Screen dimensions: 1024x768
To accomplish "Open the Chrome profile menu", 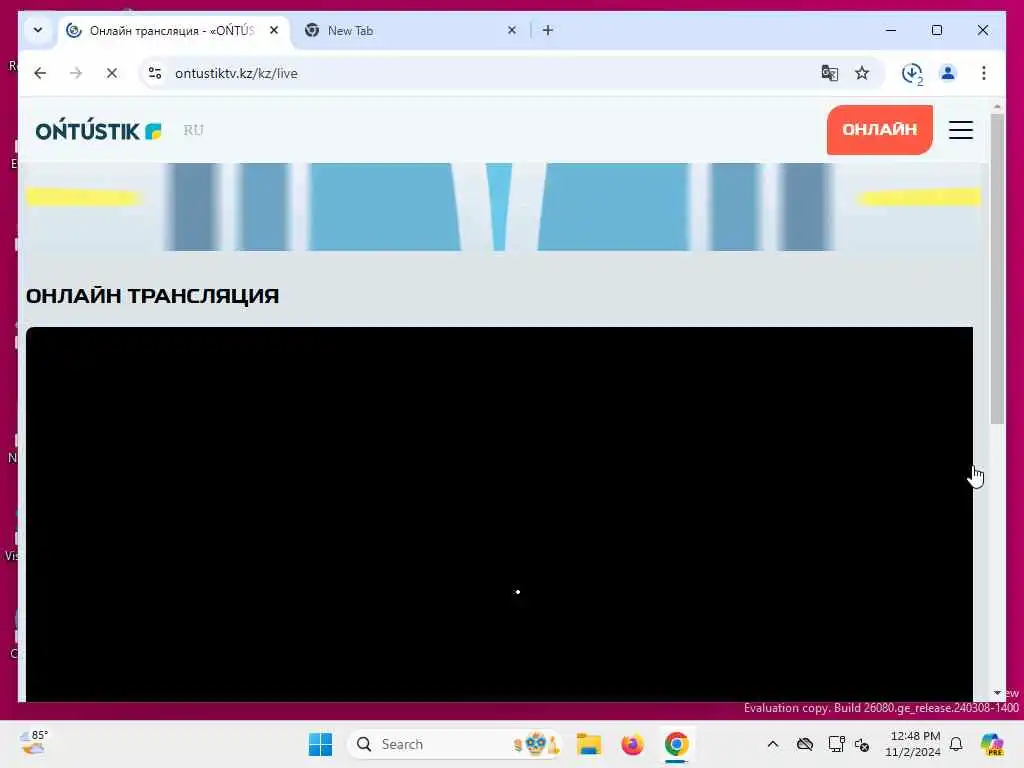I will (948, 73).
